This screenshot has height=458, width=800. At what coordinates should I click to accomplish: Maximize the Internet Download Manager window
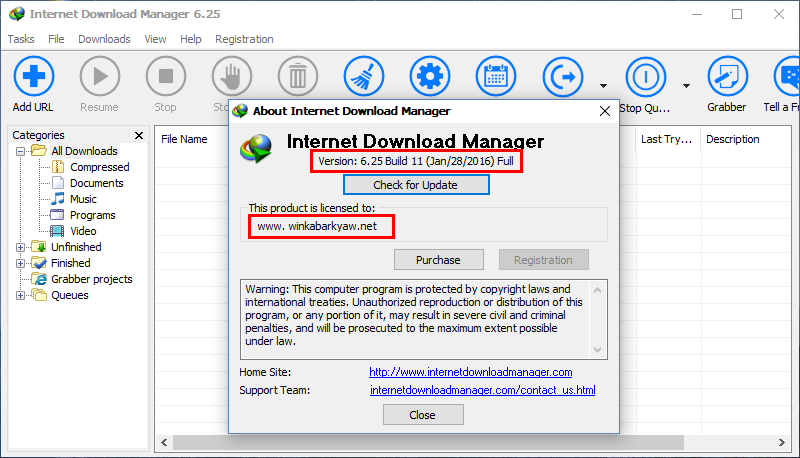(737, 14)
